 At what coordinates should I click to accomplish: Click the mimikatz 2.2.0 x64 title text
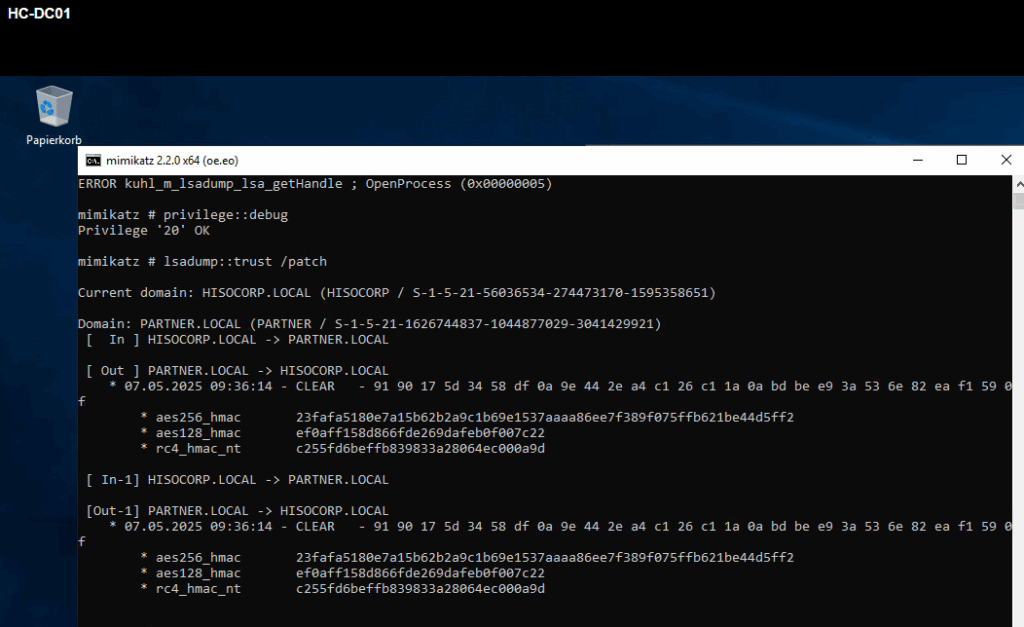(x=172, y=161)
